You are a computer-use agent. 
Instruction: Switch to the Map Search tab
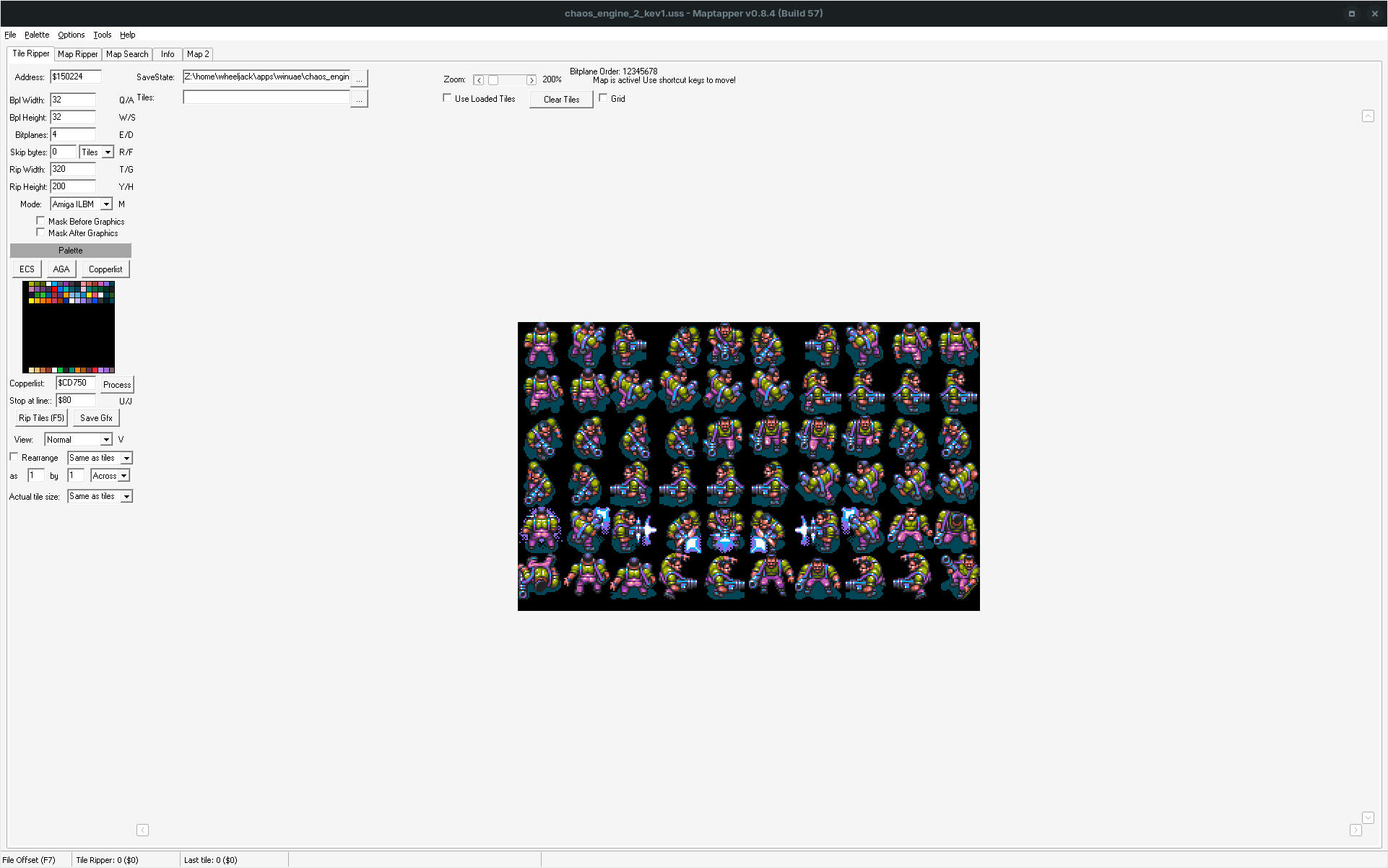(x=127, y=54)
